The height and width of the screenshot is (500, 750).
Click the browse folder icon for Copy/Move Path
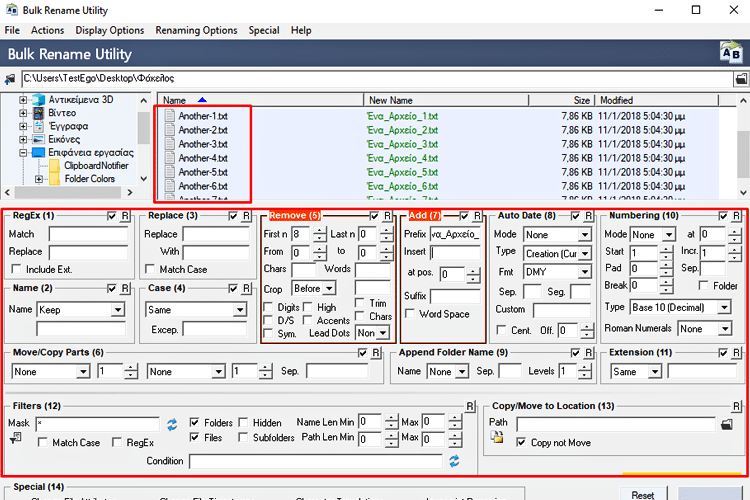click(x=727, y=424)
